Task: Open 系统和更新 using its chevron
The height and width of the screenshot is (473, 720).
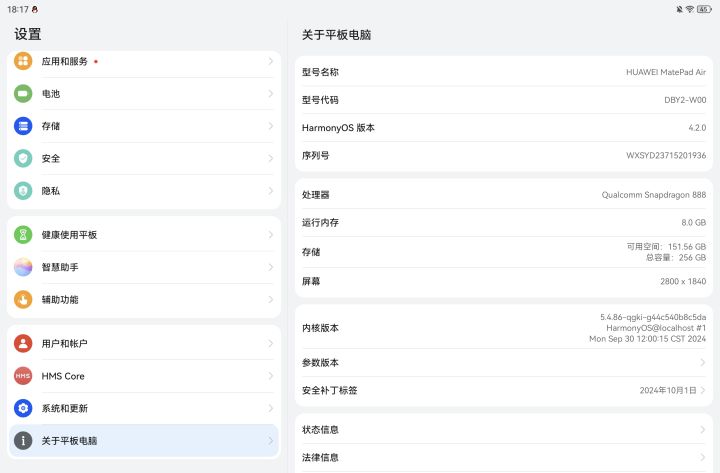Action: click(x=270, y=408)
